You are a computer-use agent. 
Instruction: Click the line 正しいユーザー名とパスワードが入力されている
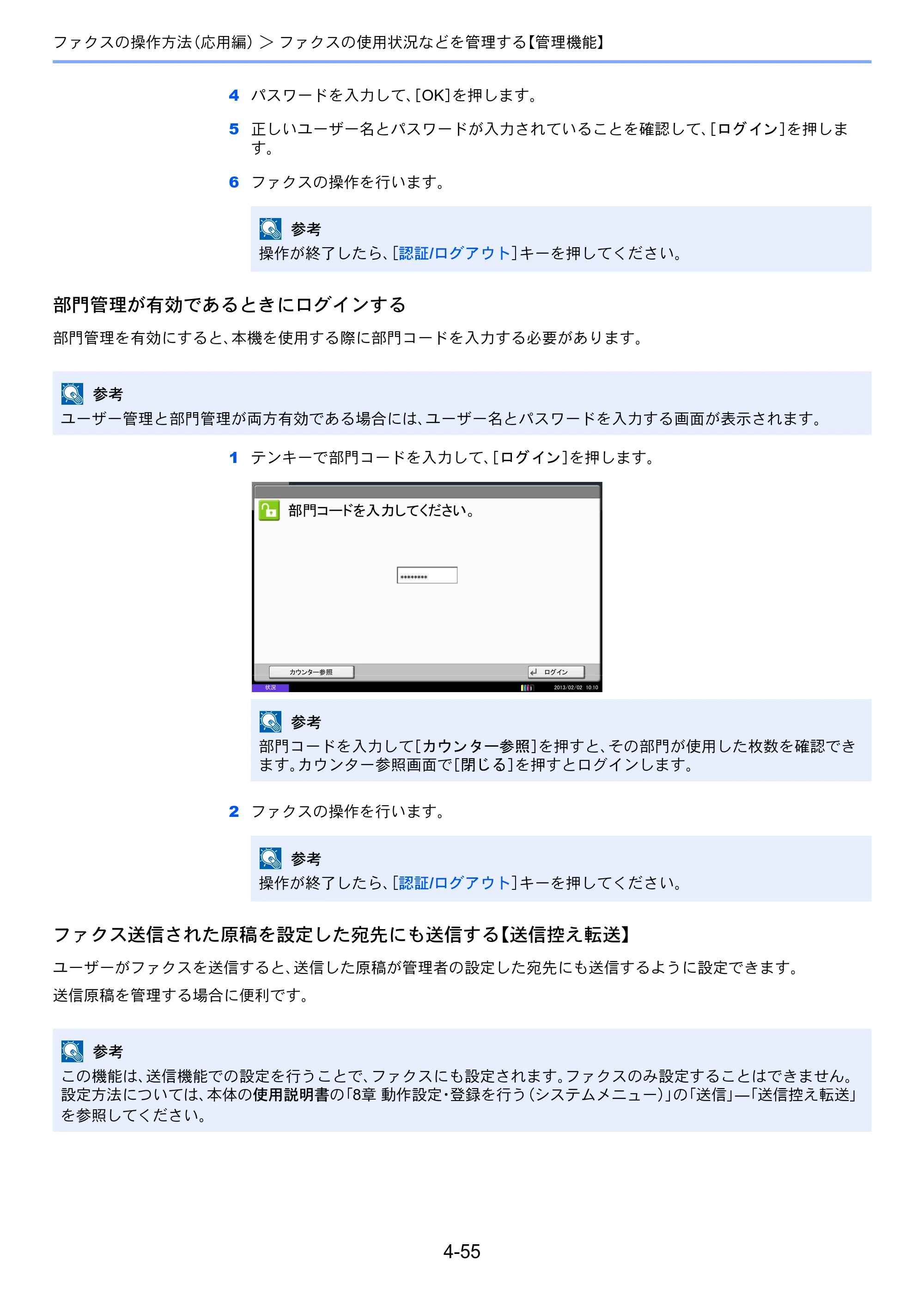pyautogui.click(x=550, y=138)
